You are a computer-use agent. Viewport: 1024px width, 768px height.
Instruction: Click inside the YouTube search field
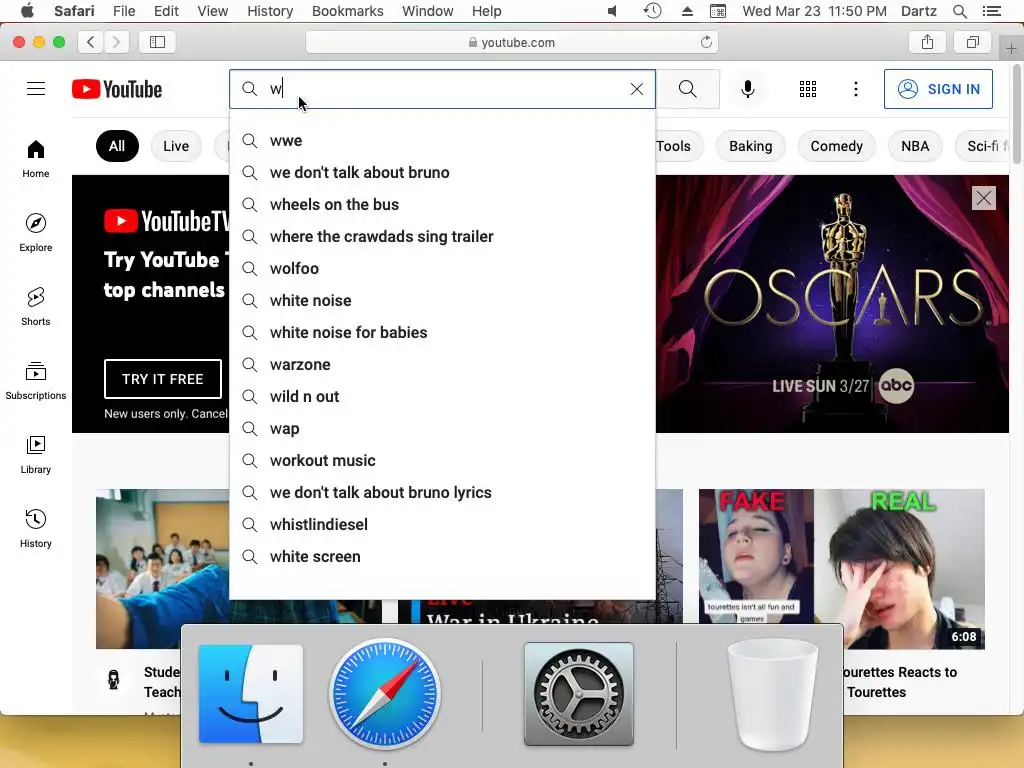click(444, 89)
